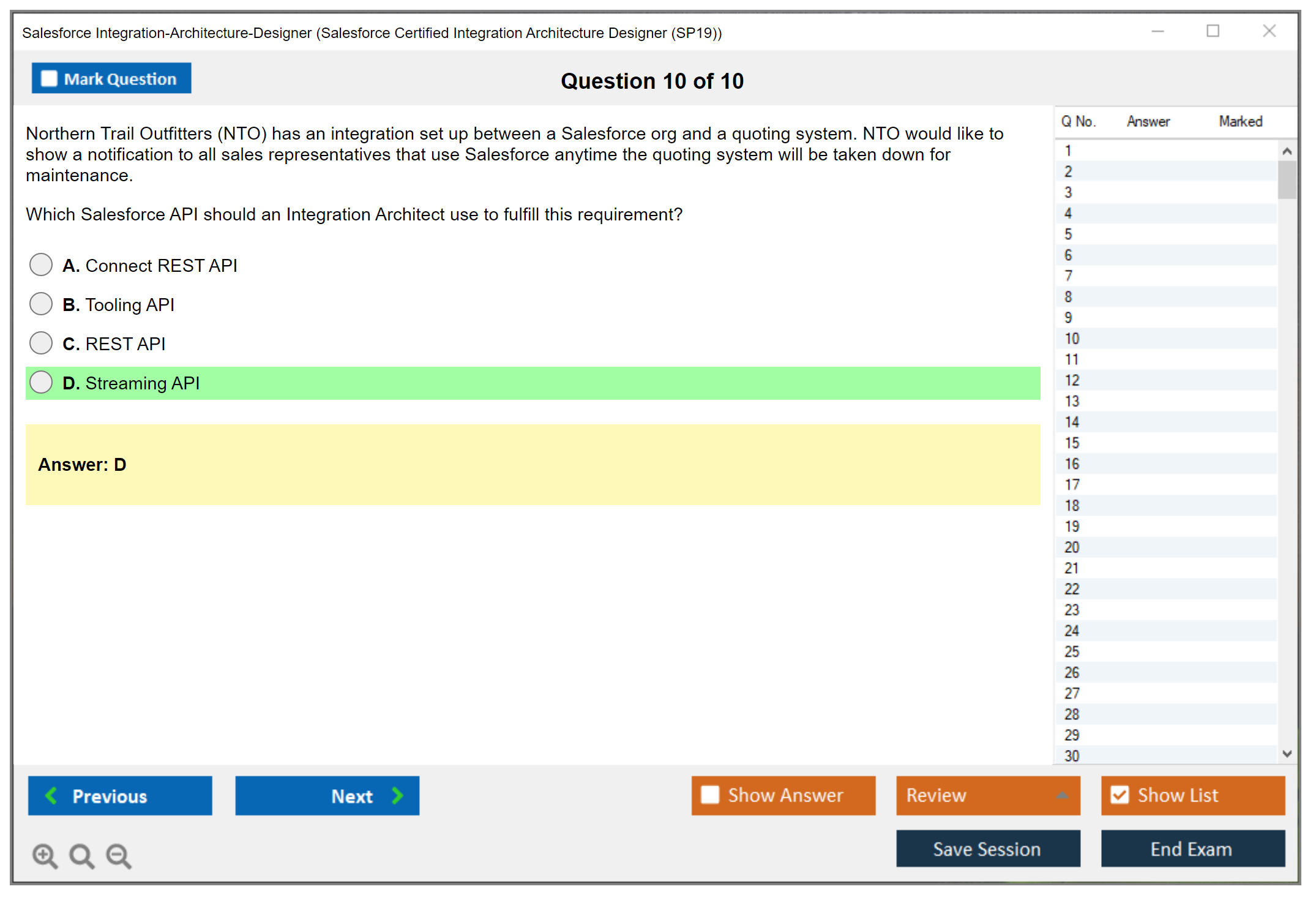Screen dimensions: 1316x900
Task: Check the Mark Question checkbox
Action: [x=49, y=78]
